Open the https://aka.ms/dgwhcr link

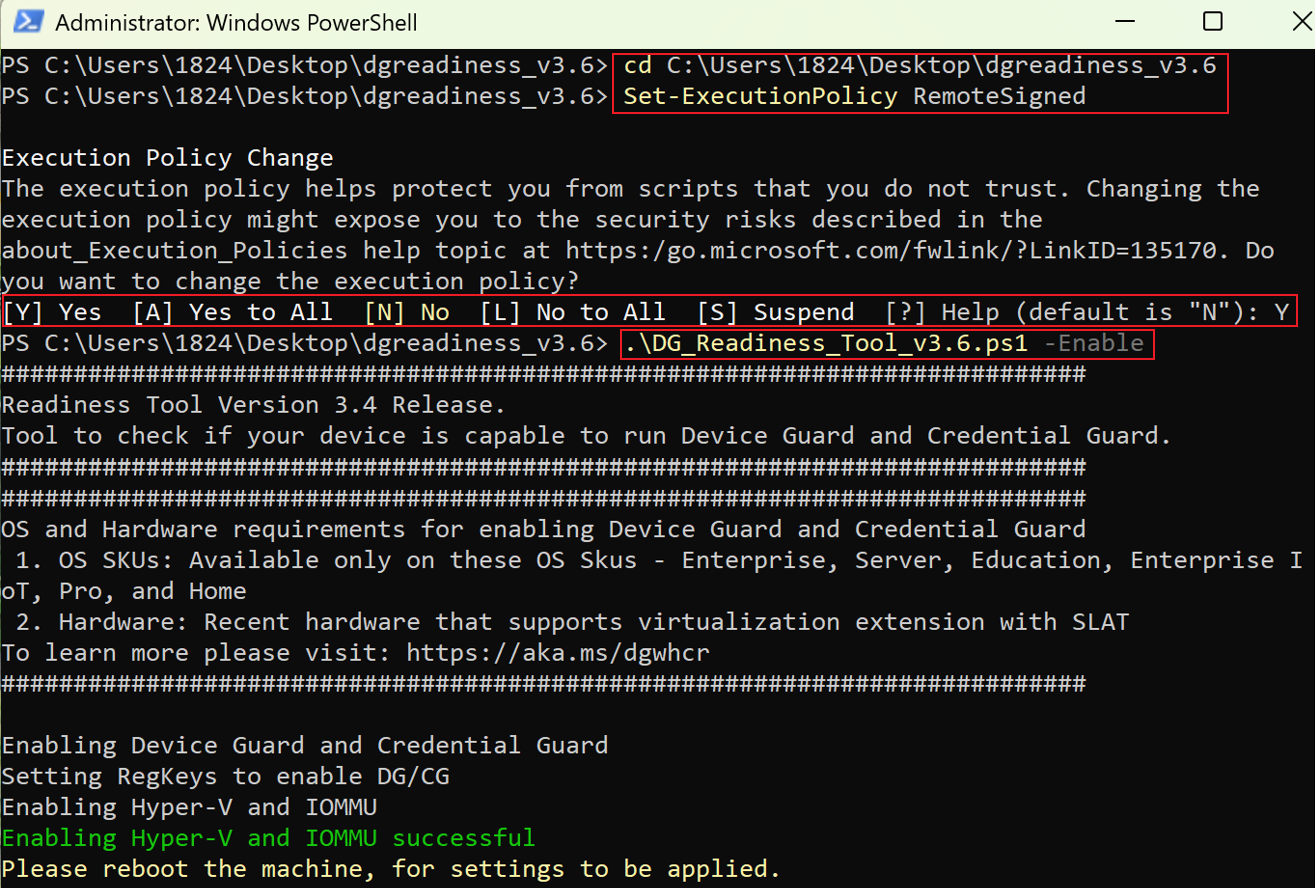click(558, 653)
